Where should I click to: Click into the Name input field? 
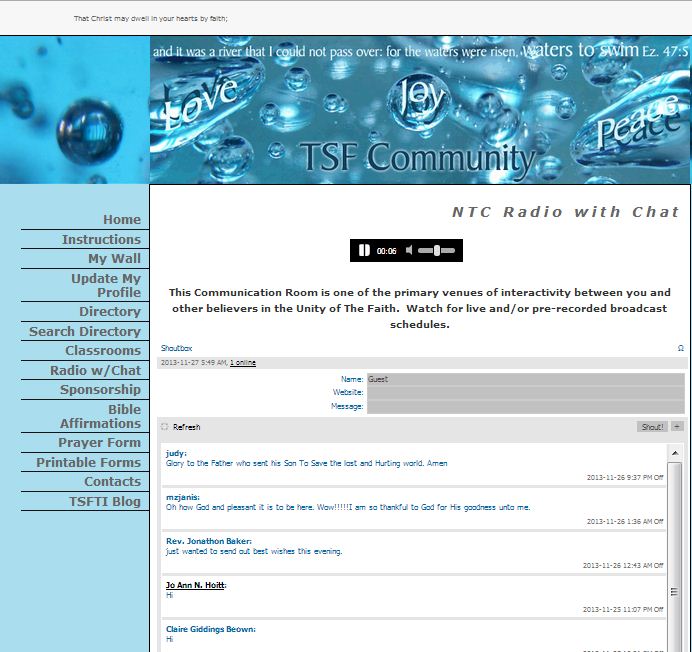point(525,379)
